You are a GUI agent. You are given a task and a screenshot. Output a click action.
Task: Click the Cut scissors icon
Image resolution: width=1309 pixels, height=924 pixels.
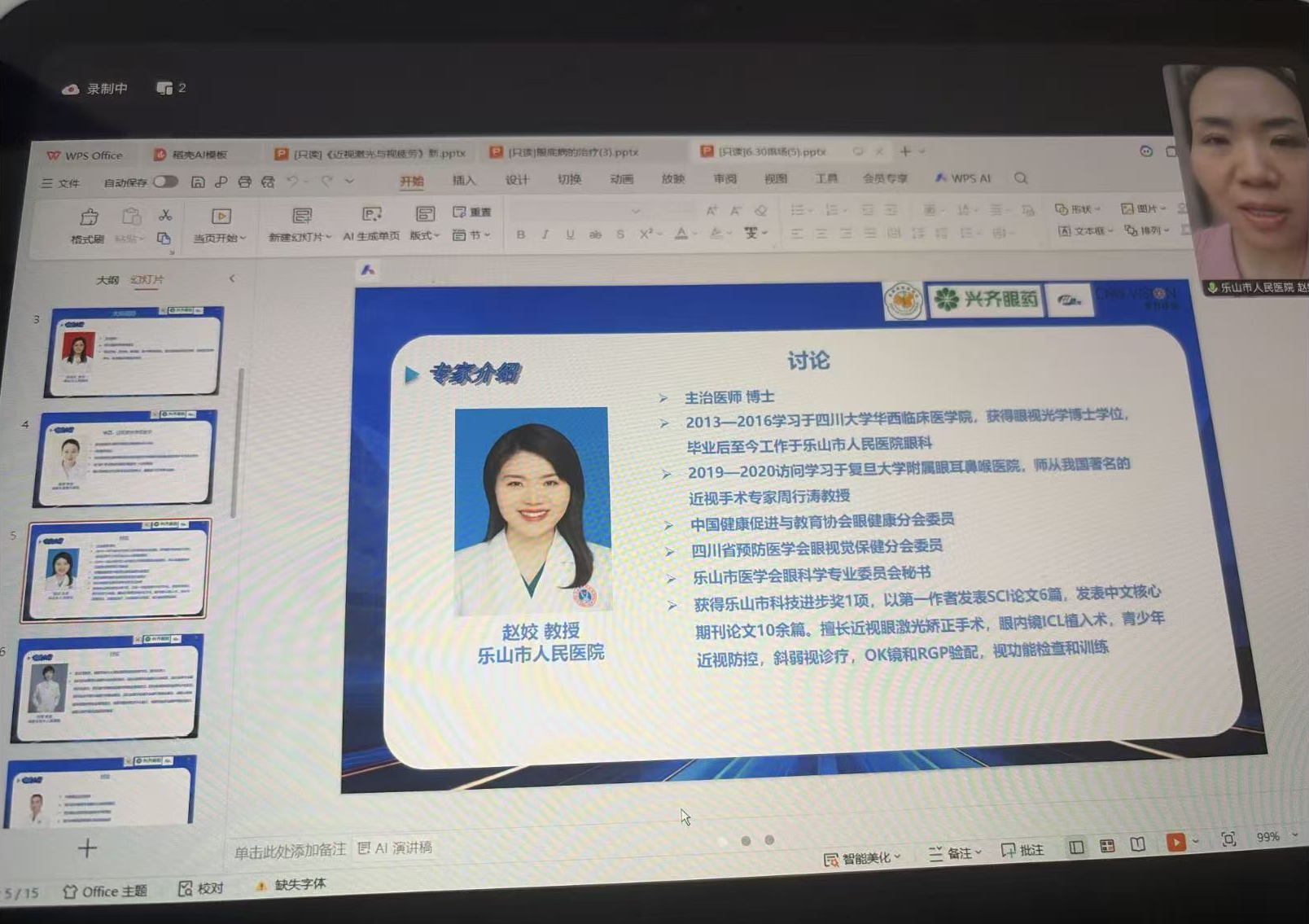165,215
